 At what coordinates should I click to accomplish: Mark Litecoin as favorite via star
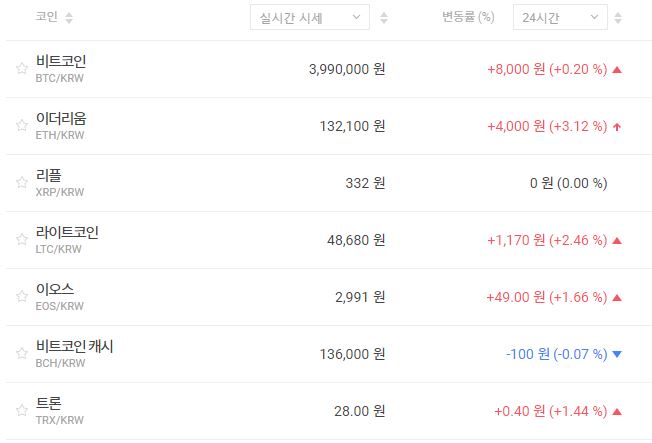pyautogui.click(x=21, y=240)
